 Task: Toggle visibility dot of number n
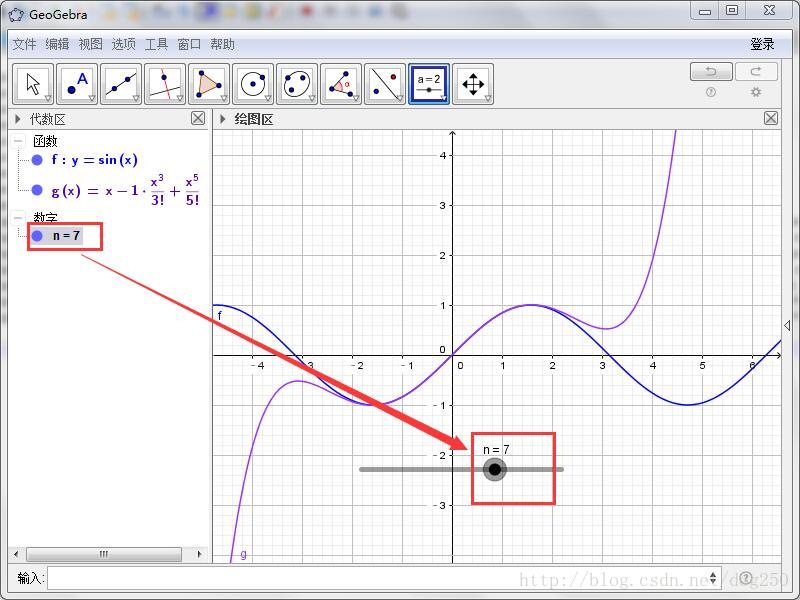coord(37,236)
